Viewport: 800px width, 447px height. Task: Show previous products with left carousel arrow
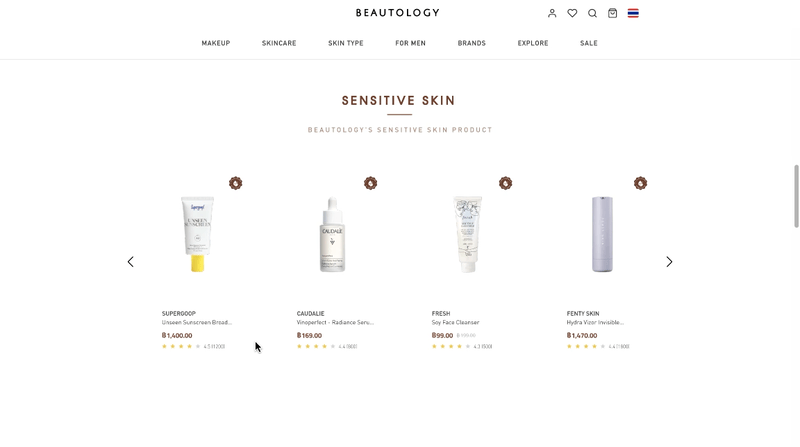tap(131, 262)
